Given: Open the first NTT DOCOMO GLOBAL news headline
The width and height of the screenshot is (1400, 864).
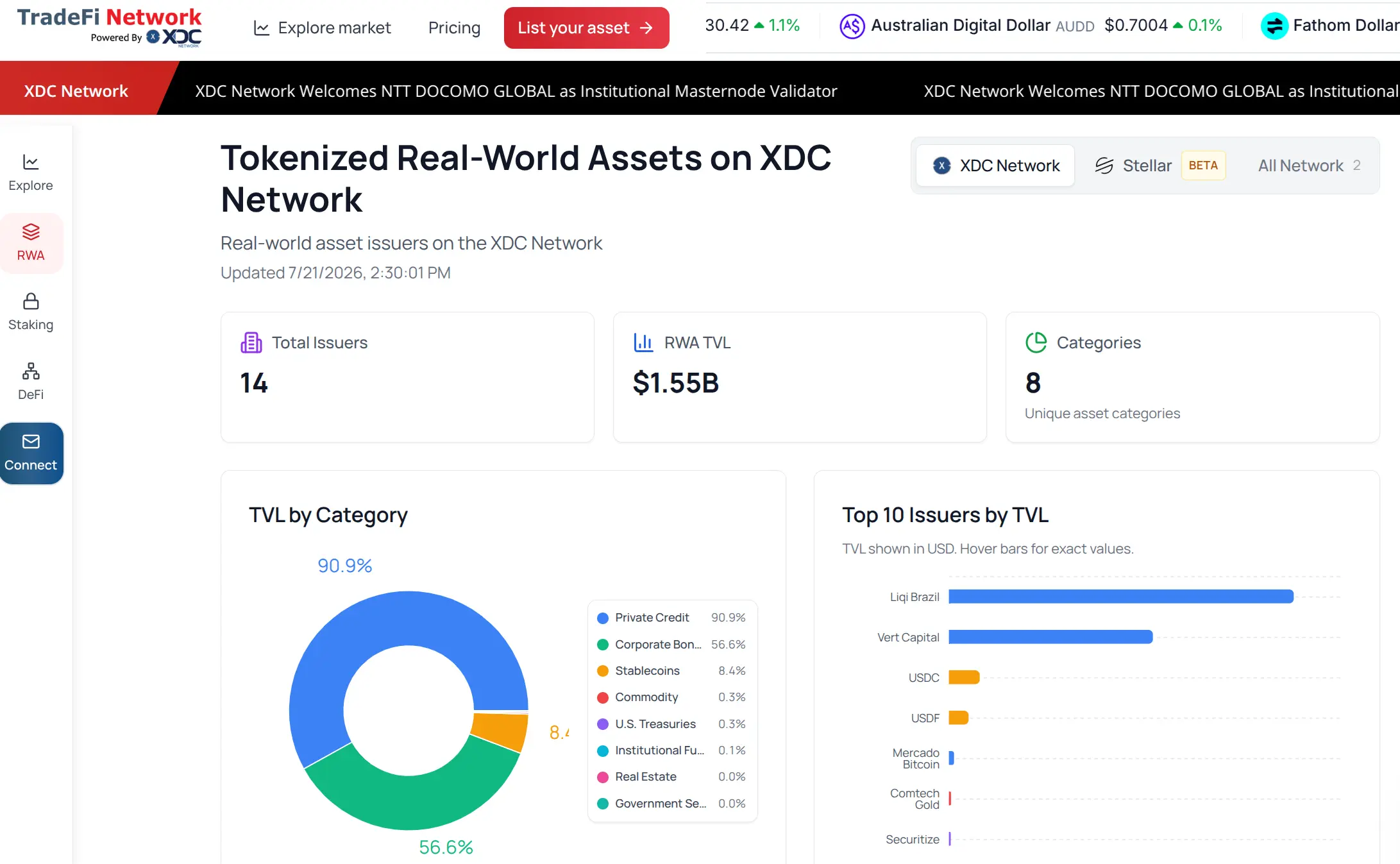Looking at the screenshot, I should [x=516, y=91].
